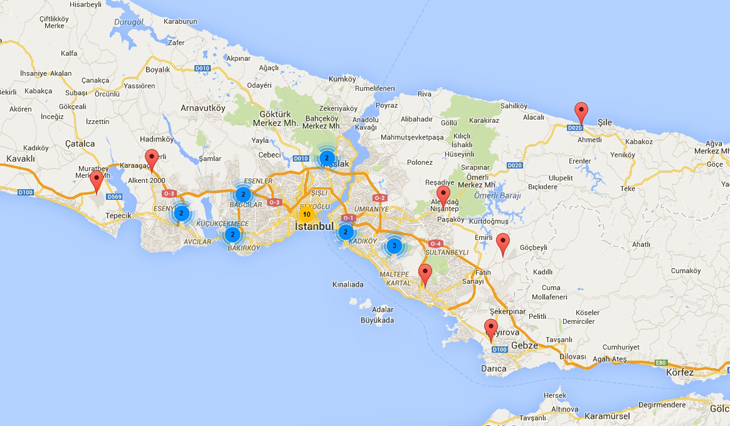This screenshot has height=426, width=730.
Task: Click the red pin near Karaağaç
Action: coord(151,160)
